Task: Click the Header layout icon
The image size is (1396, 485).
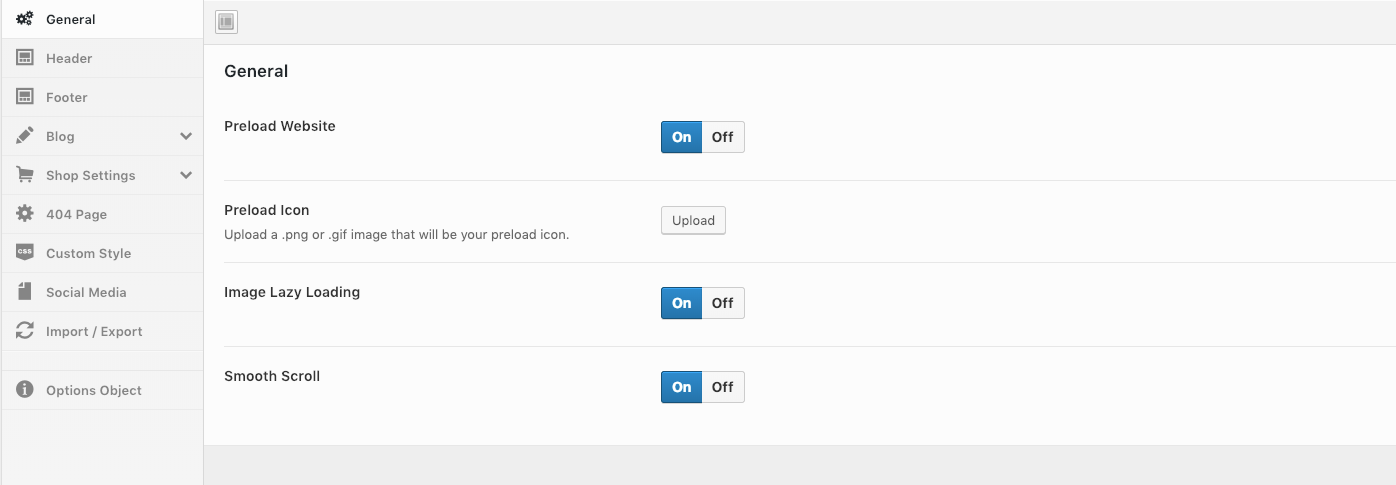Action: pyautogui.click(x=25, y=58)
